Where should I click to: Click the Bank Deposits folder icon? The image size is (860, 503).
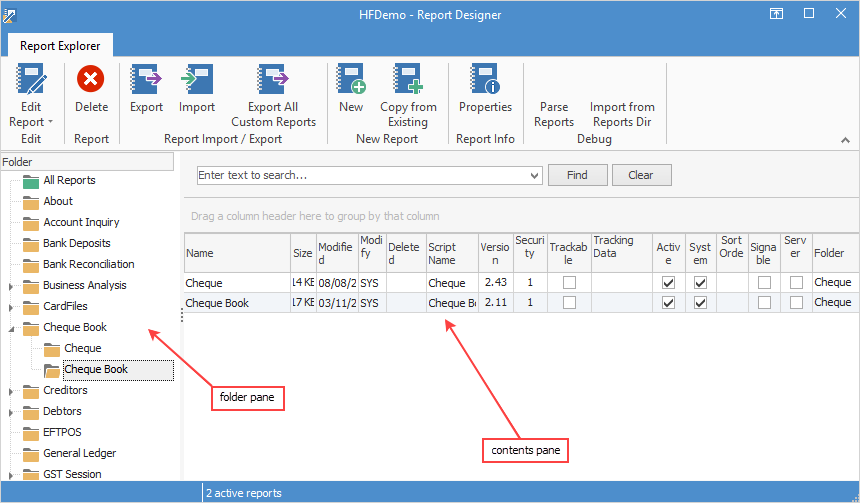[x=31, y=244]
